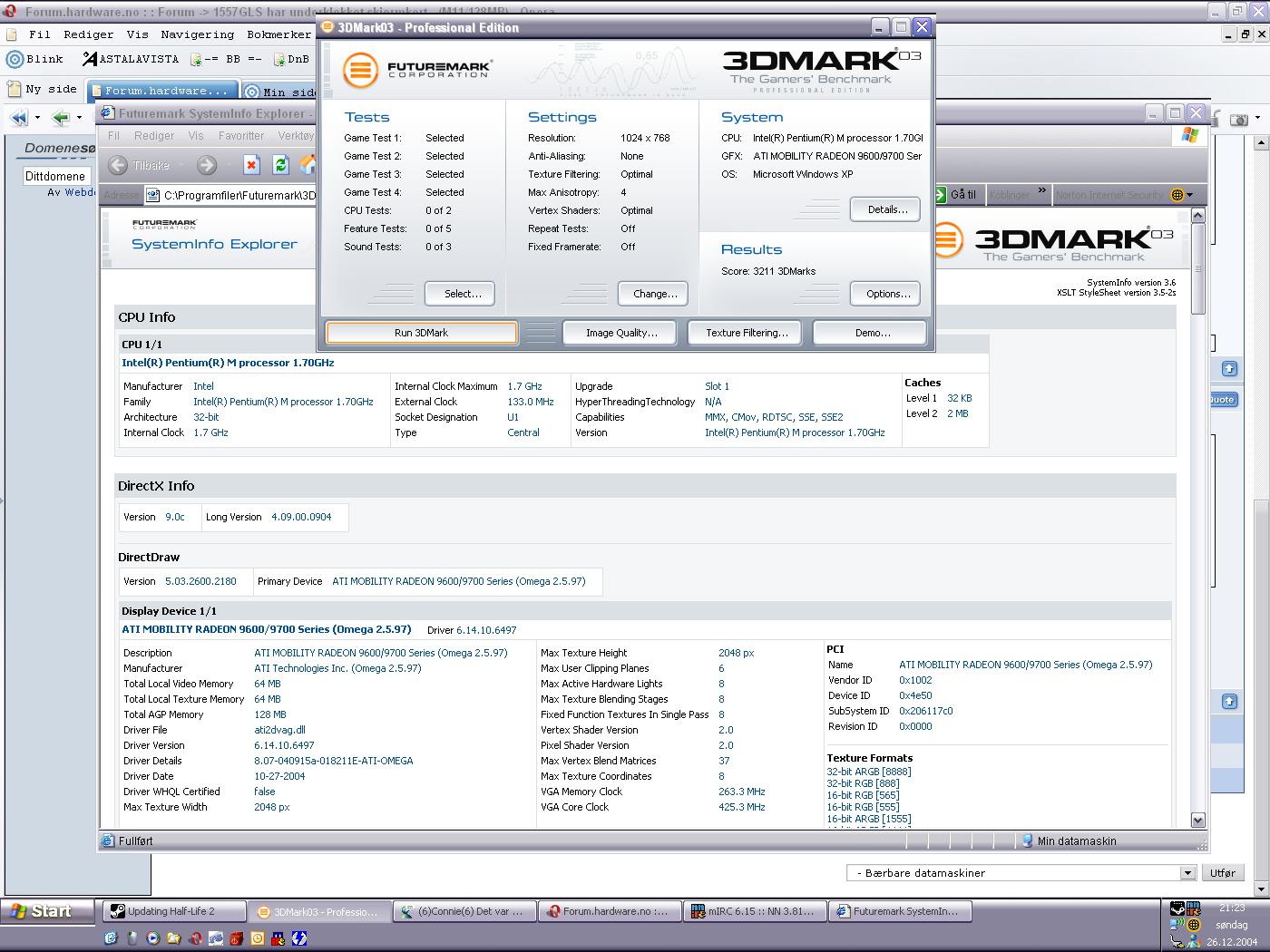Switch to 3DMark03 taskbar item
This screenshot has height=952, width=1270.
(318, 911)
